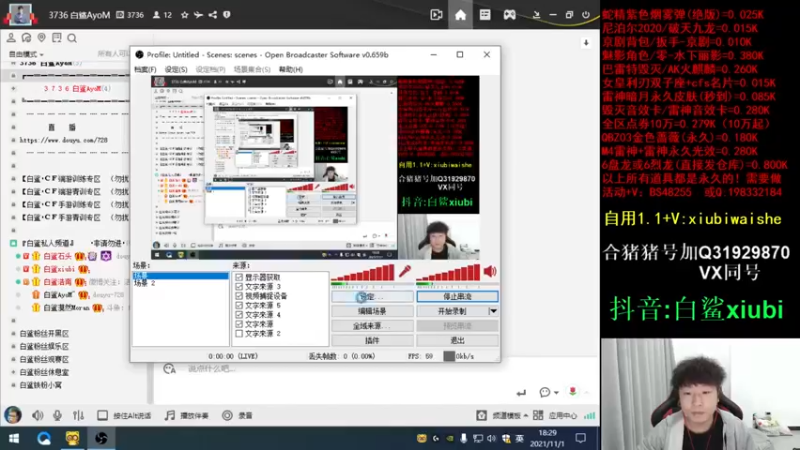Mute the OBS microphone icon

pyautogui.click(x=405, y=271)
